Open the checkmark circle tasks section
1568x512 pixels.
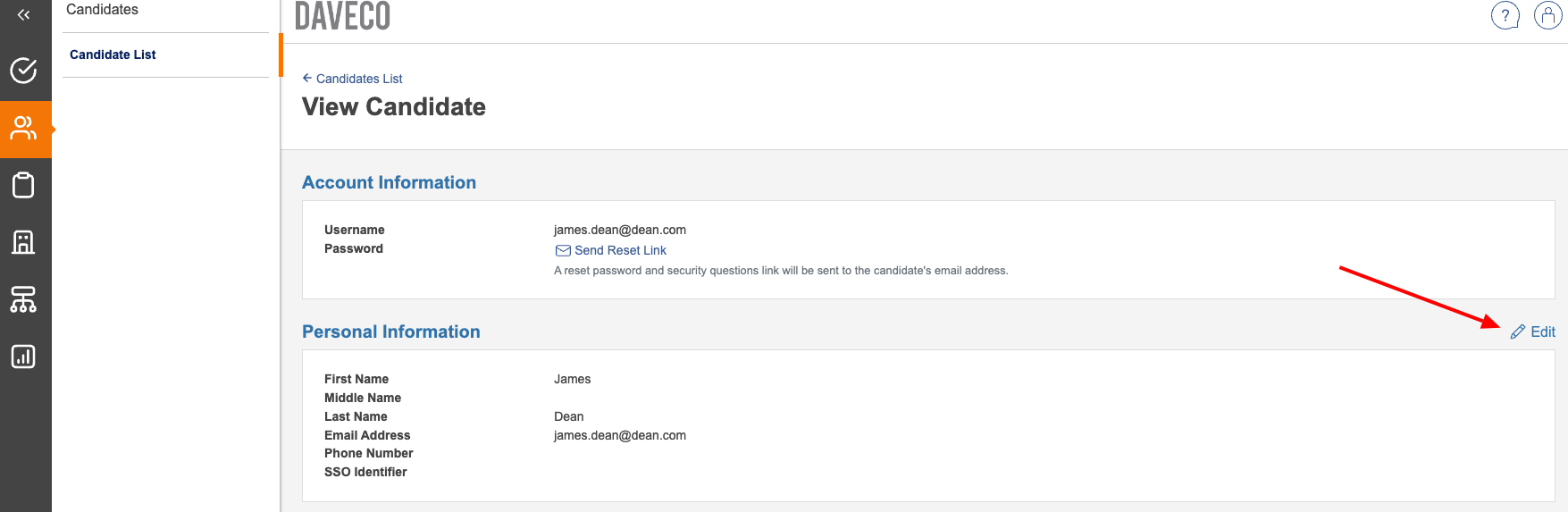(x=24, y=71)
